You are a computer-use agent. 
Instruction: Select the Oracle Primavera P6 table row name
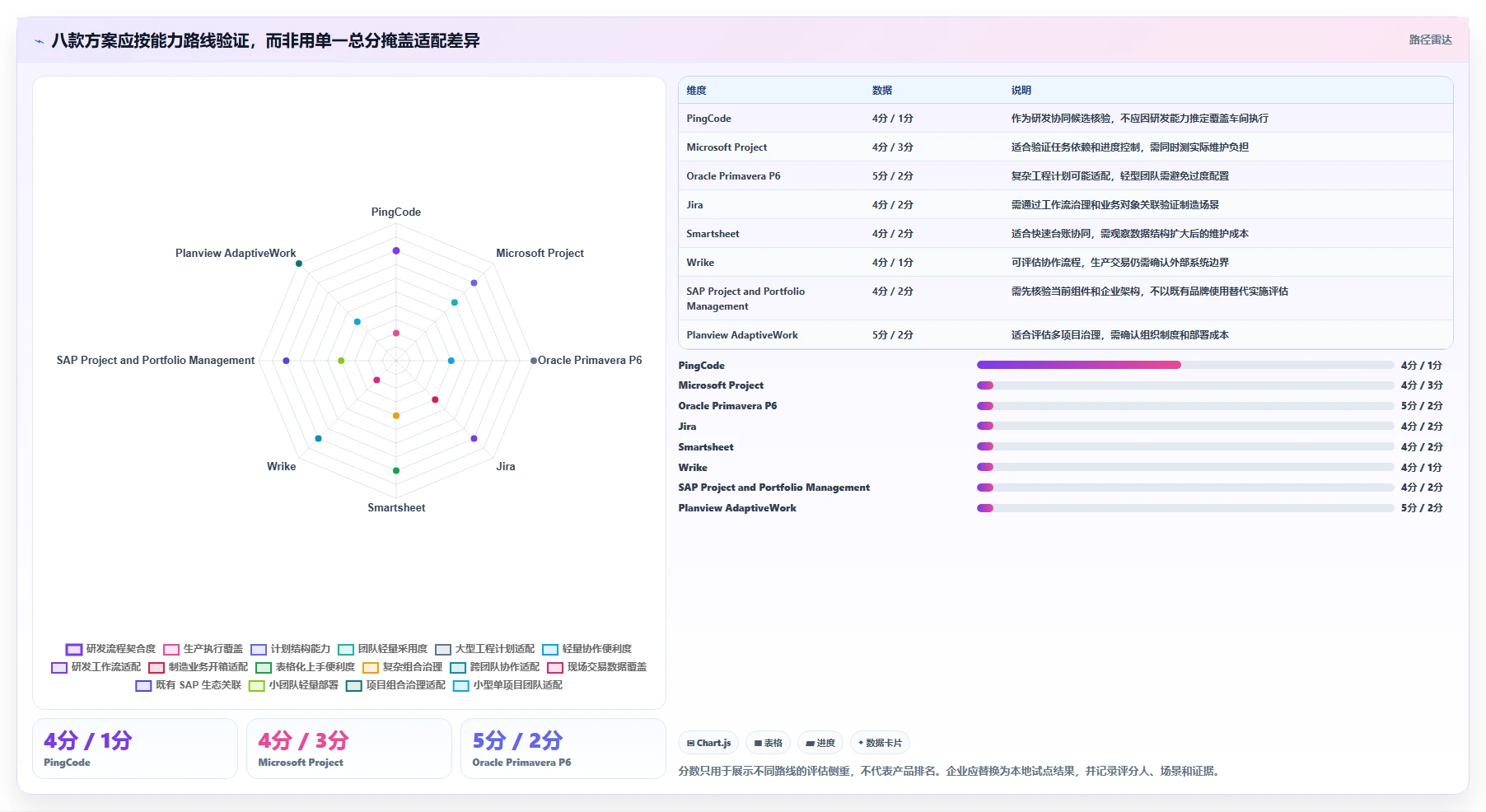(x=733, y=176)
